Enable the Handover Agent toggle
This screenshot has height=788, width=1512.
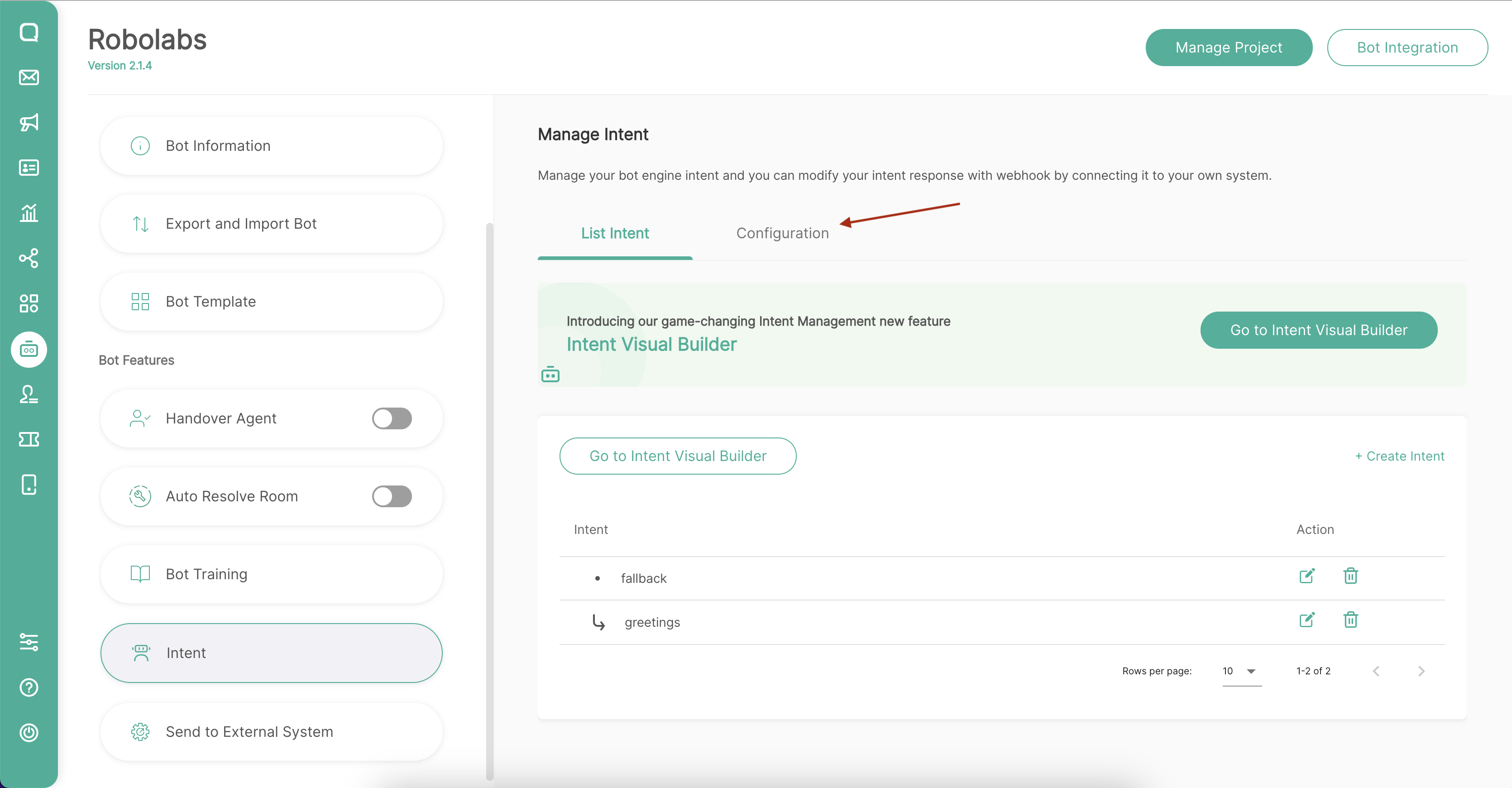(x=392, y=418)
